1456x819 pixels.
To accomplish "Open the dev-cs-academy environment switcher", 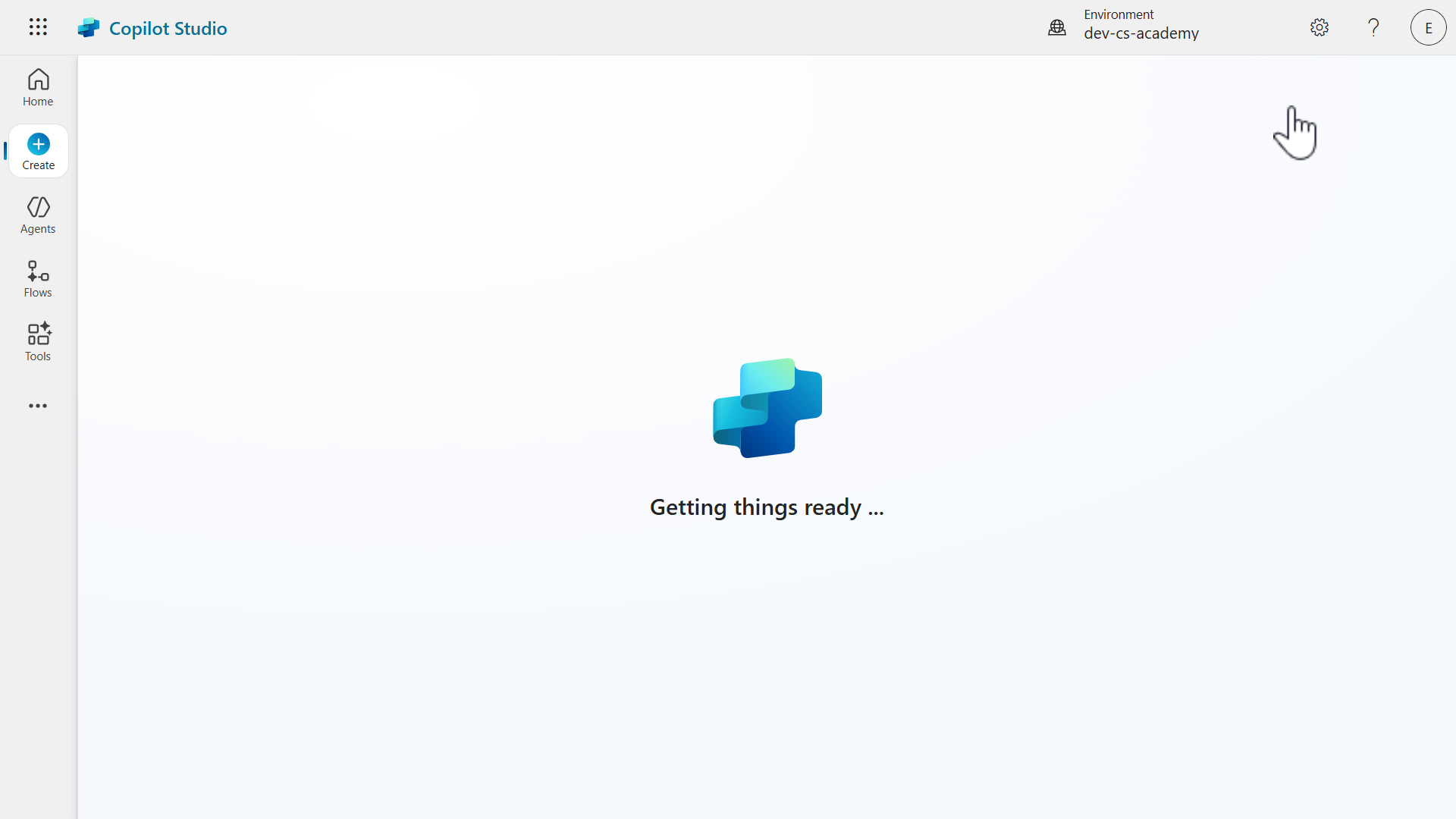I will coord(1141,33).
